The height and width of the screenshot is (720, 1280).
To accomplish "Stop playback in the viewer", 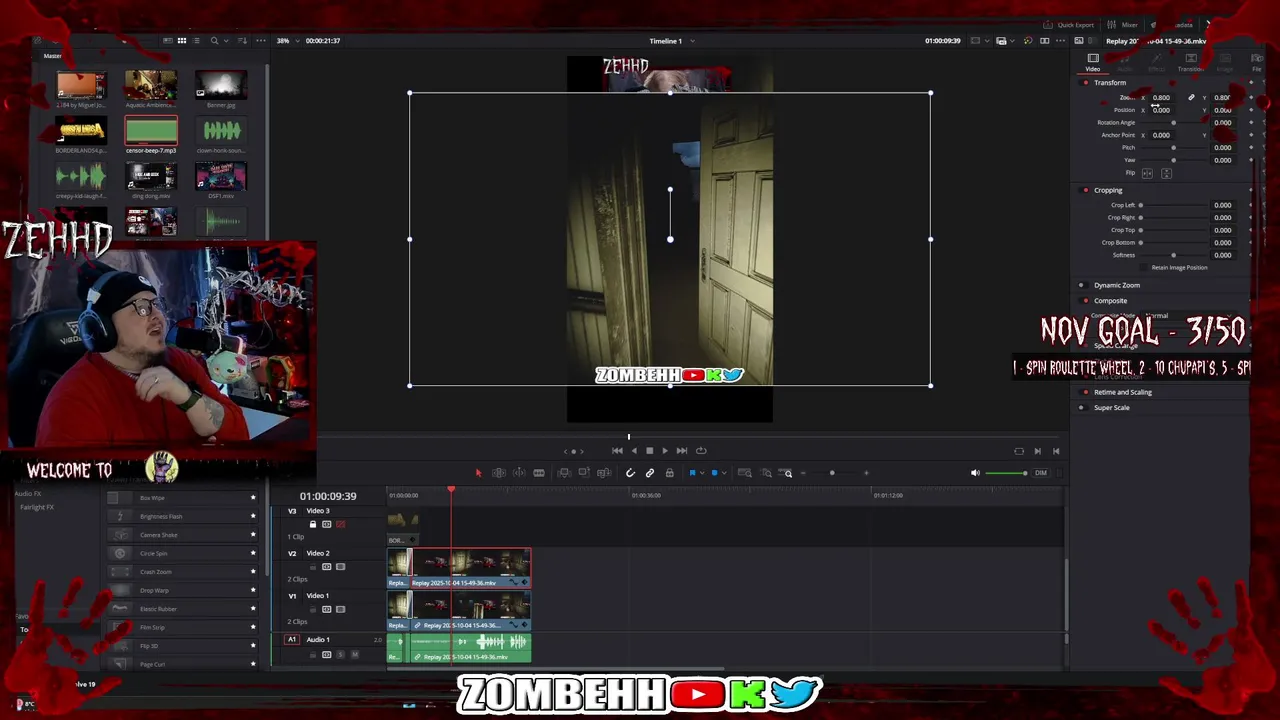I will pyautogui.click(x=649, y=451).
